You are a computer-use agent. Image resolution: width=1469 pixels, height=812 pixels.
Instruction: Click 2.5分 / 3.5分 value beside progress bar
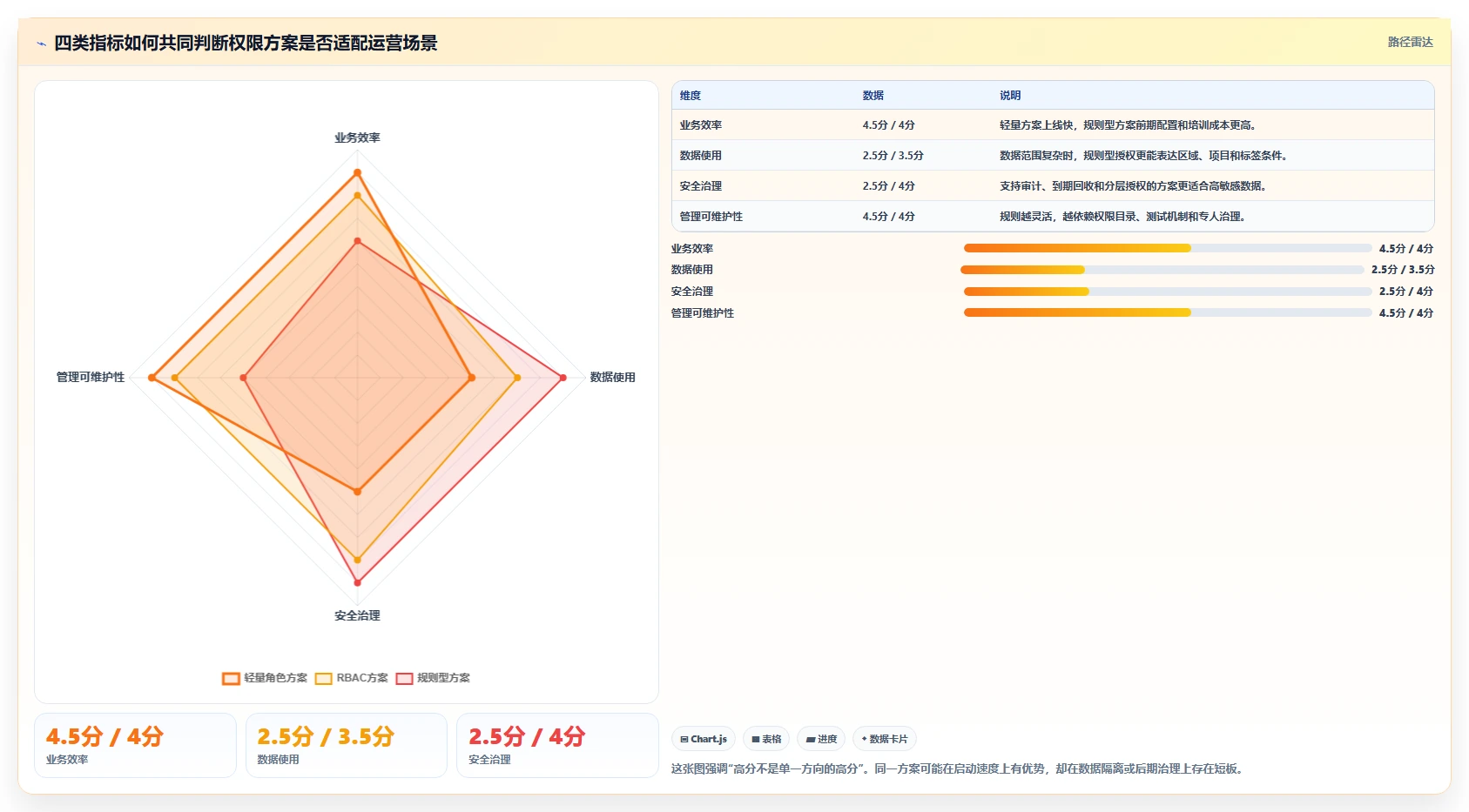click(1403, 270)
